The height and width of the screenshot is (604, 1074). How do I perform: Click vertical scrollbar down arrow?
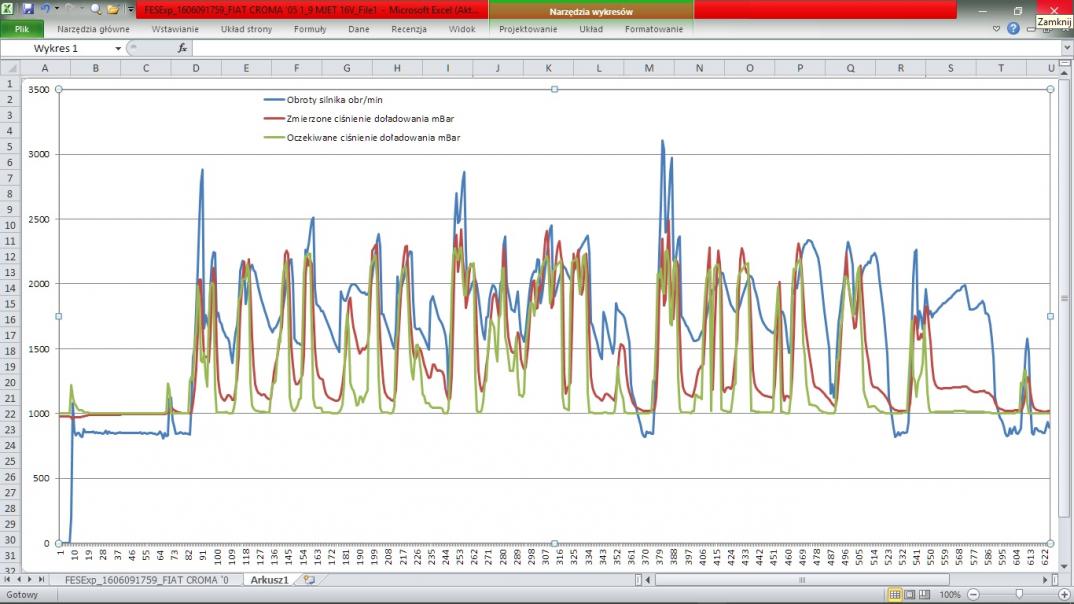click(x=1064, y=567)
